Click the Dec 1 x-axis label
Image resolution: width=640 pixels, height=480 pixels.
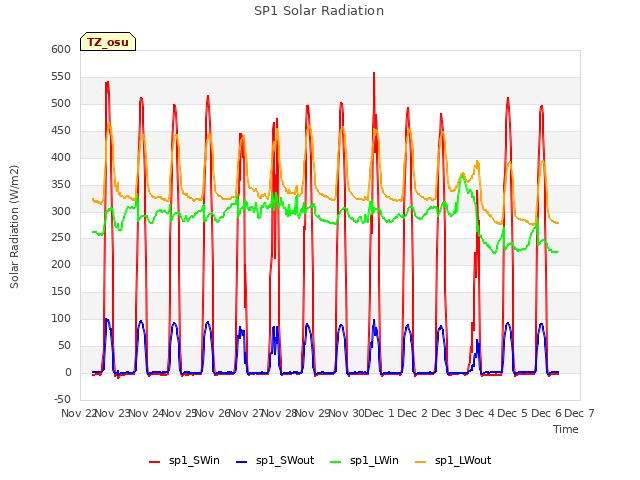tap(379, 413)
